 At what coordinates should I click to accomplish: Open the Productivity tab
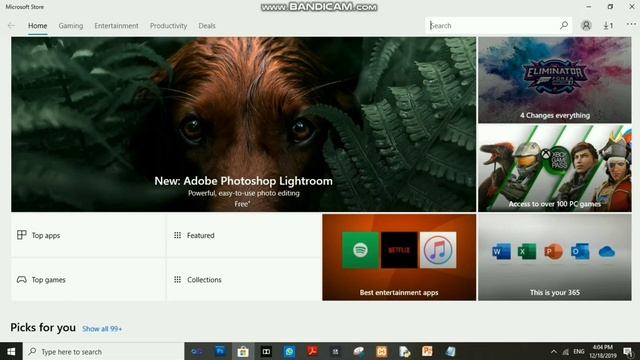(168, 25)
